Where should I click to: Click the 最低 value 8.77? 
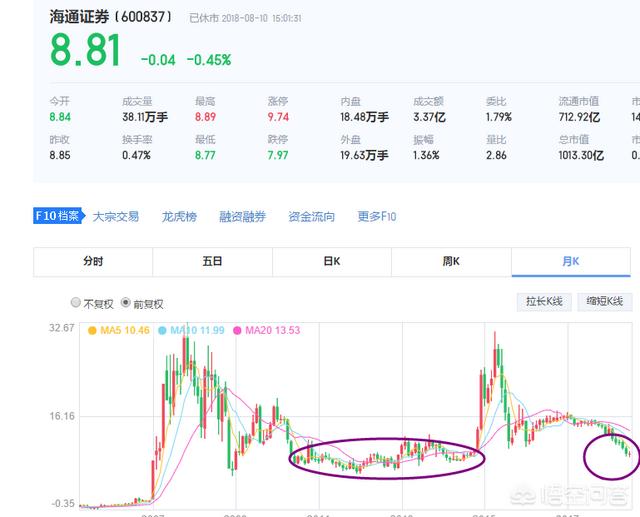coord(205,155)
